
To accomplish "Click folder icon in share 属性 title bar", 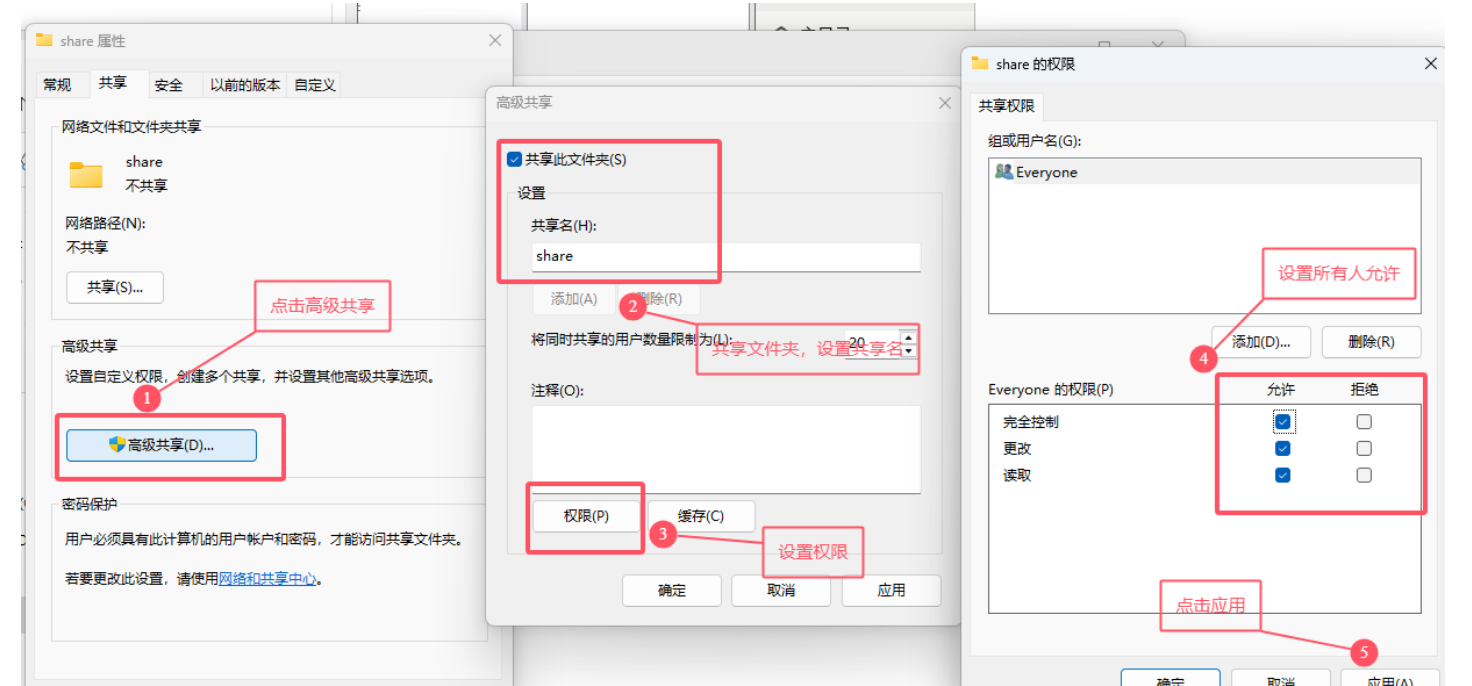I will click(x=44, y=41).
